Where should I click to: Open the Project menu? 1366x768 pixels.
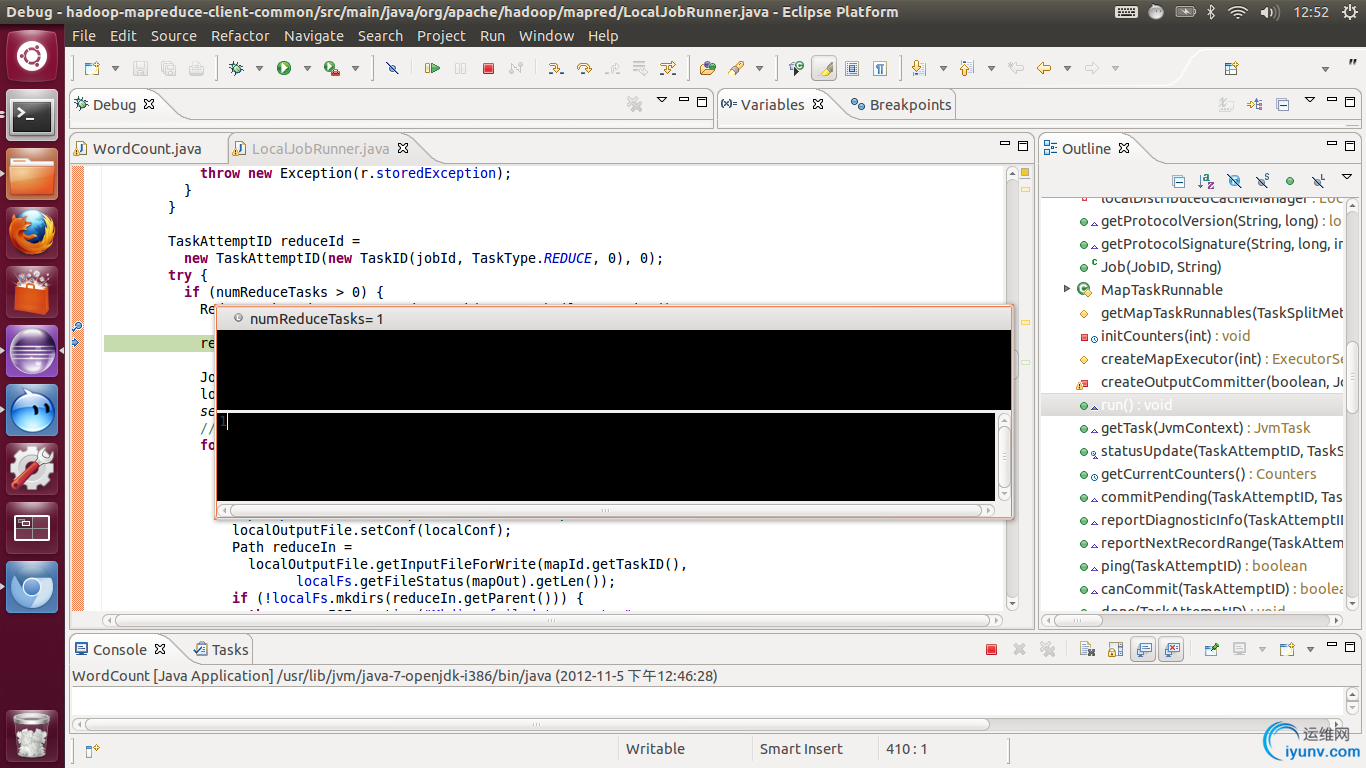441,36
